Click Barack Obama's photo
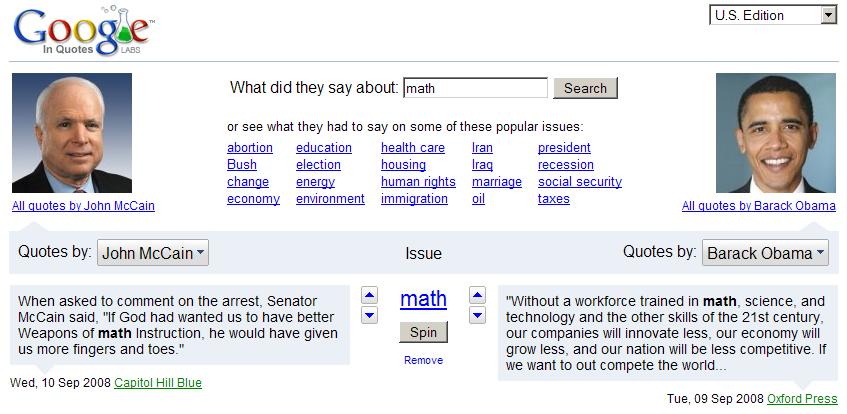 point(775,133)
